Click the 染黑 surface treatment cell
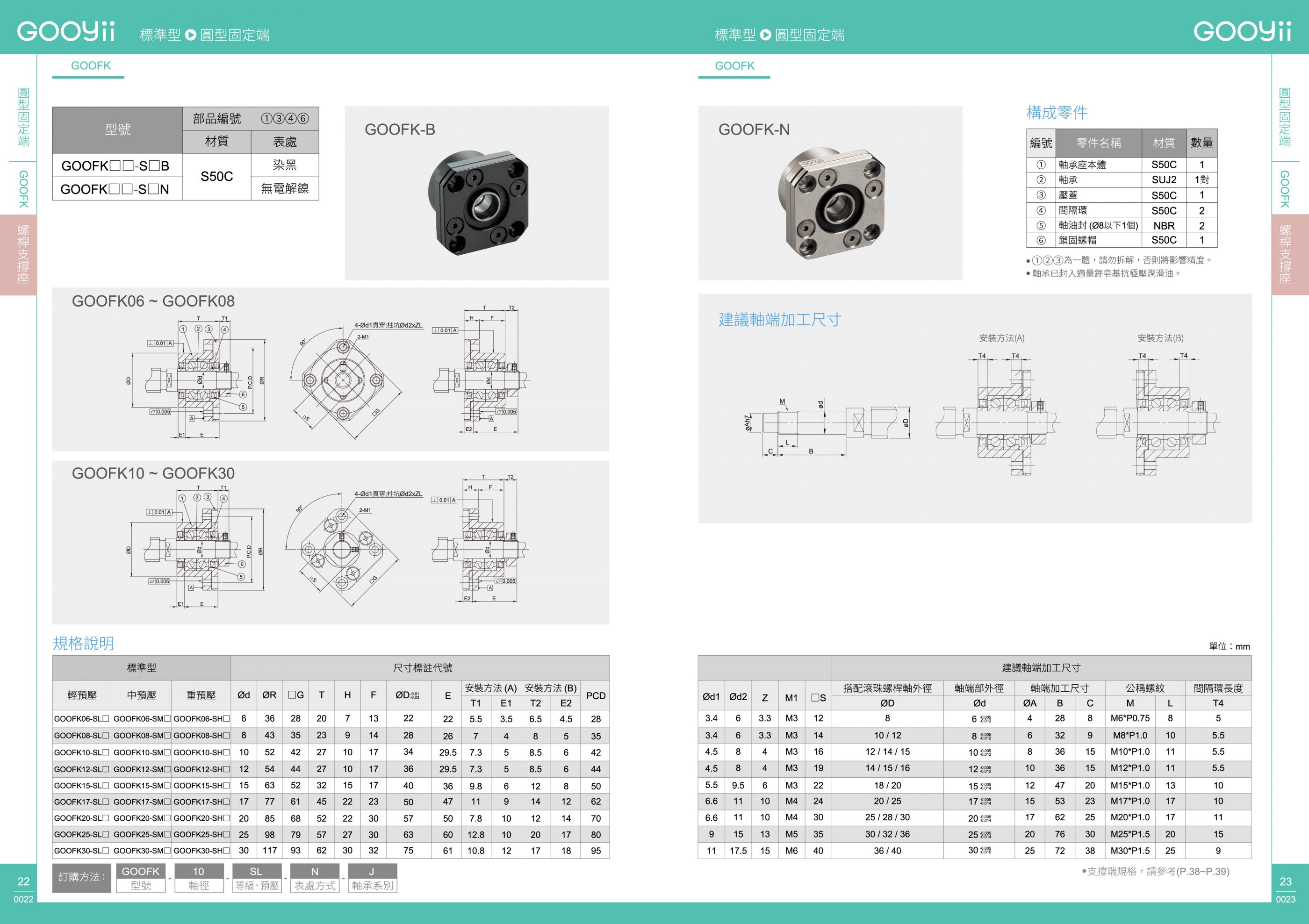Viewport: 1309px width, 924px height. click(x=285, y=165)
